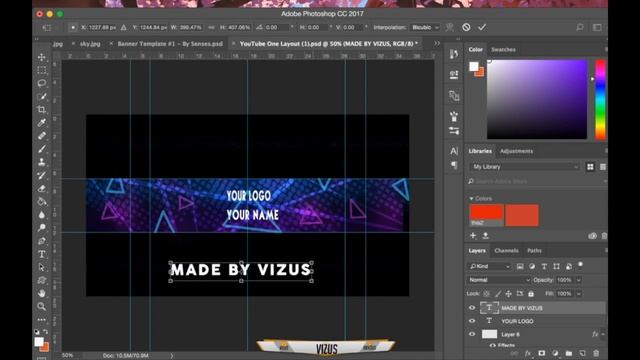Open the Fill slider dropdown arrow
This screenshot has height=360, width=640.
click(578, 293)
